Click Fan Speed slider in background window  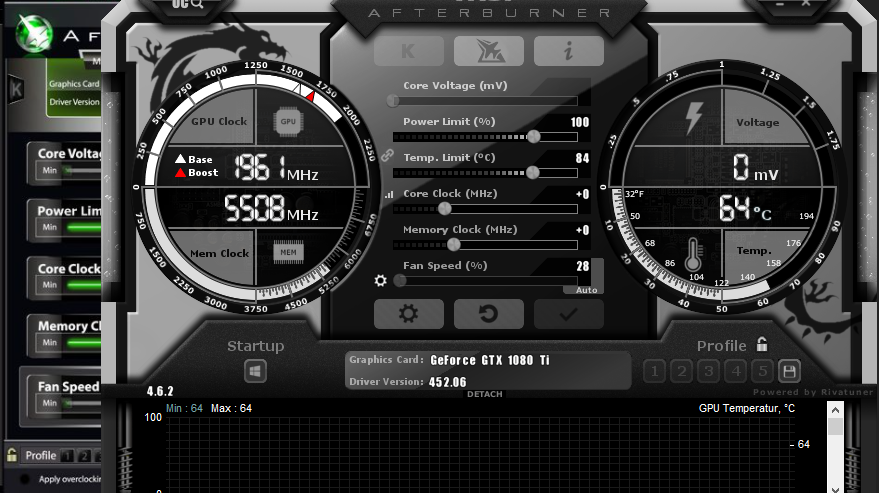click(82, 403)
